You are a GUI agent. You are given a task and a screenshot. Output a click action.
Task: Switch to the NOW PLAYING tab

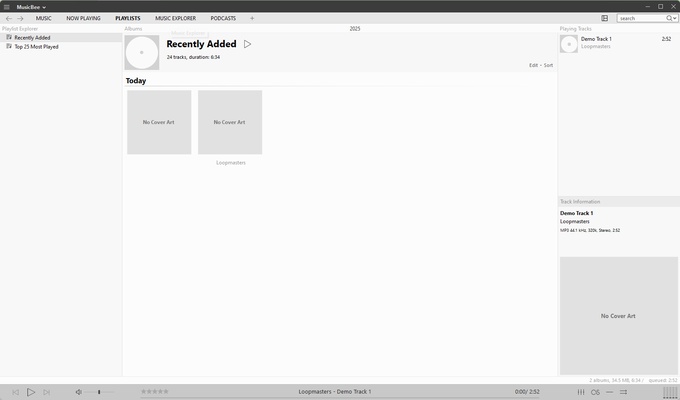(83, 18)
